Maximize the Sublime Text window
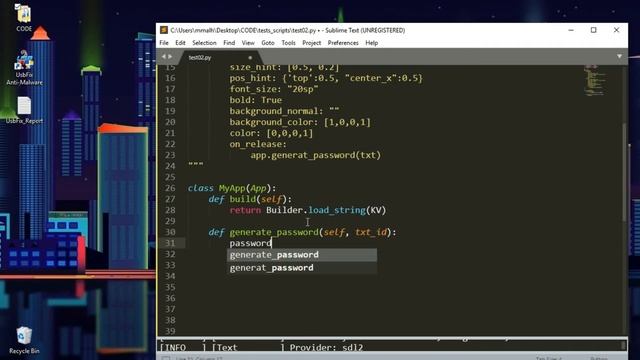The image size is (640, 360). 593,30
